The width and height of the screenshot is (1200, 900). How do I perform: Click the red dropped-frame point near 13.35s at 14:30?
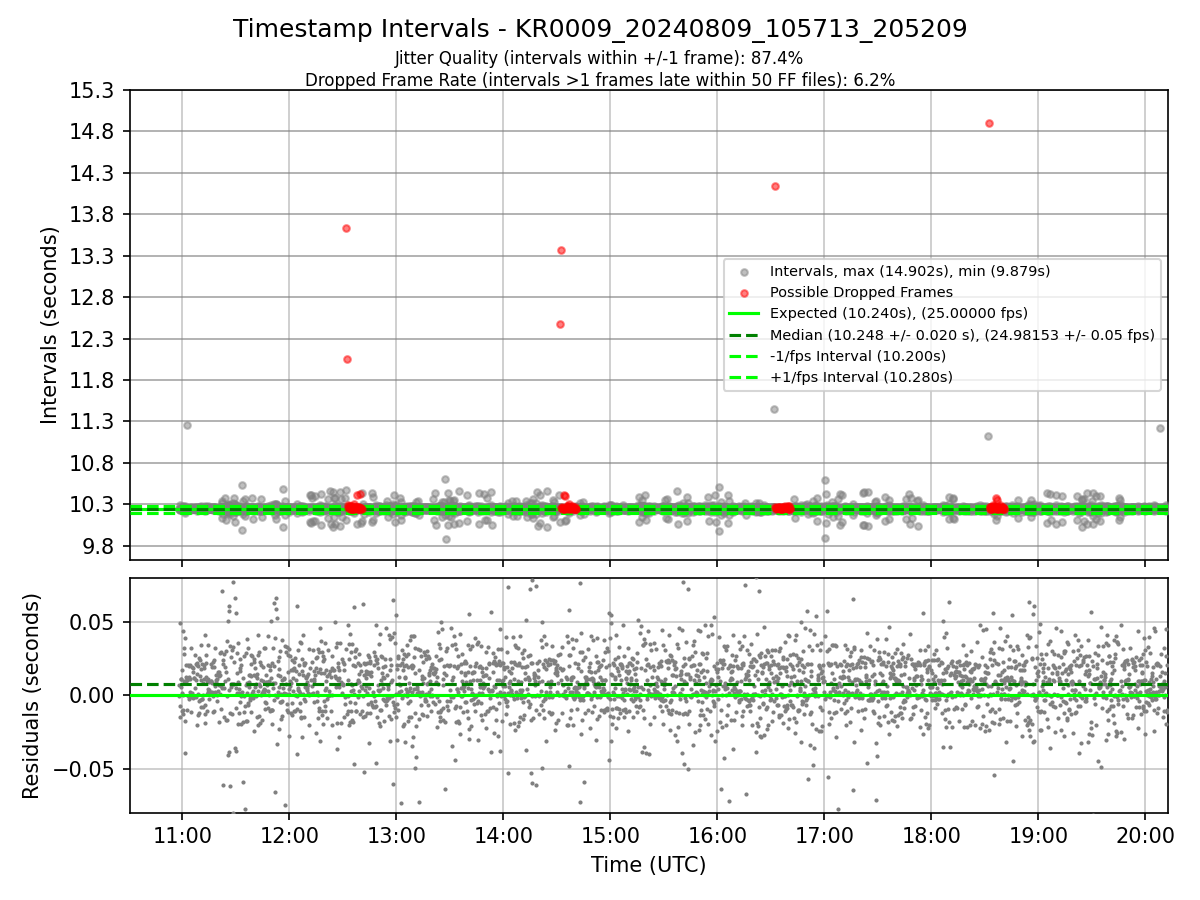(561, 250)
